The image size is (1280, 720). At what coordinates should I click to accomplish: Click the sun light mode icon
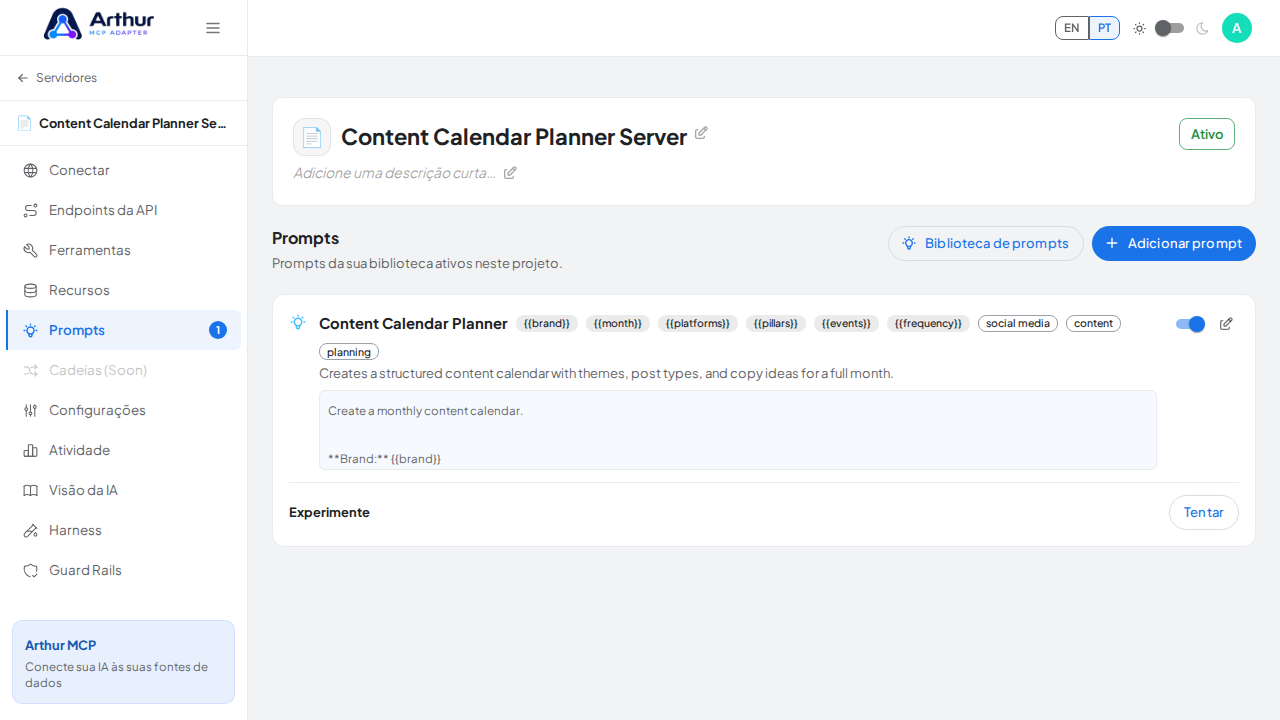[x=1139, y=28]
